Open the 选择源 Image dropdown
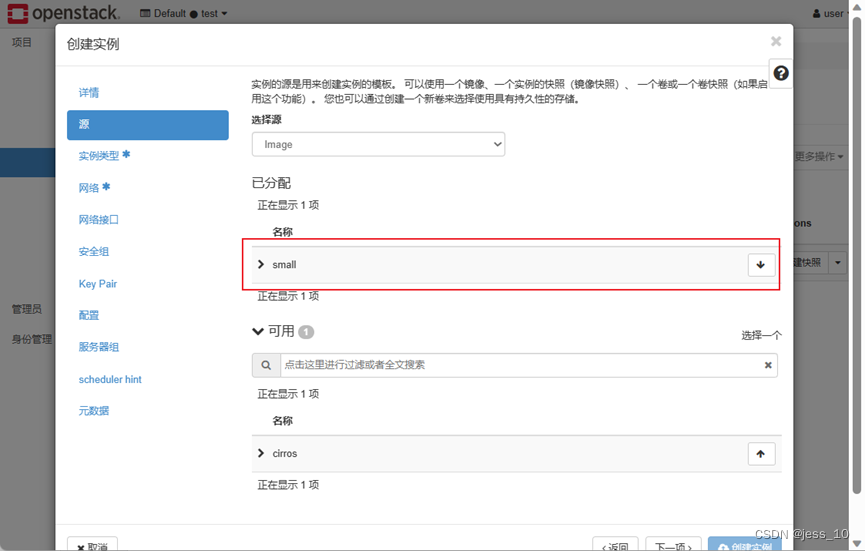 [378, 145]
